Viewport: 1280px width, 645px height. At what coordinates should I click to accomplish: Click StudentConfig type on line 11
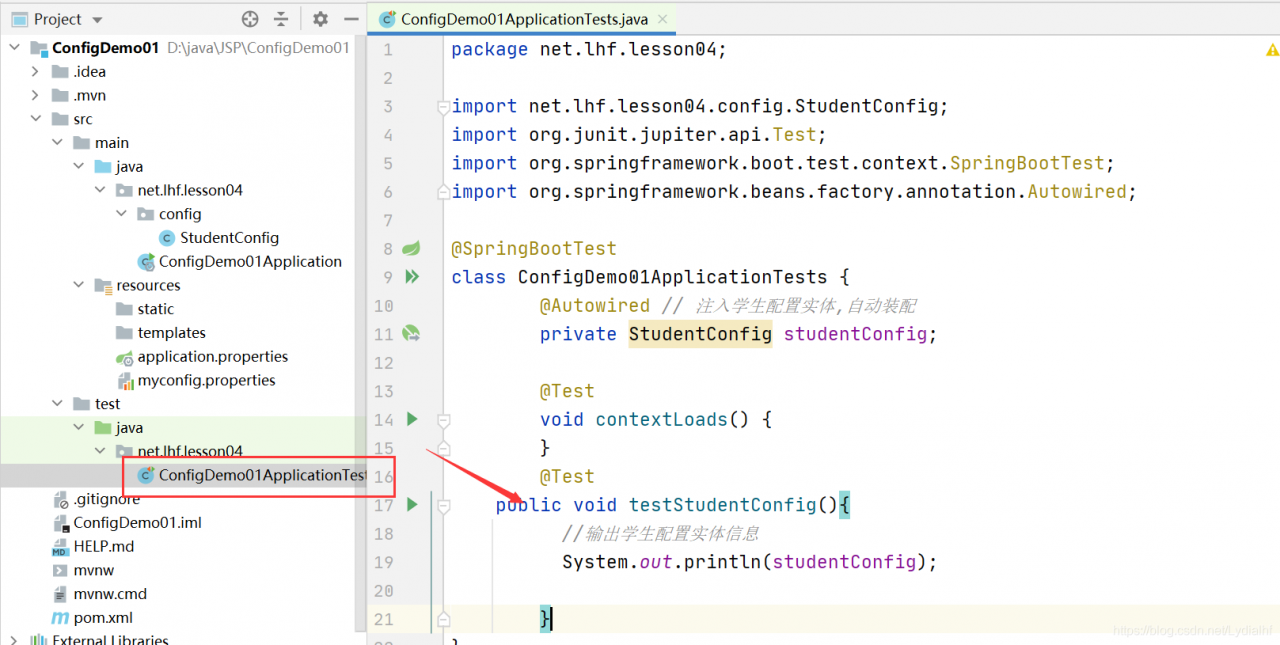click(x=700, y=334)
